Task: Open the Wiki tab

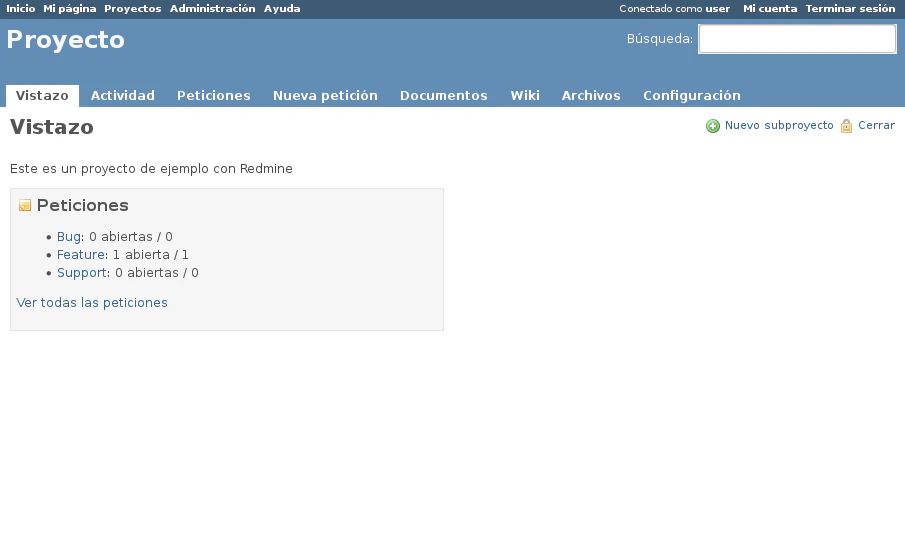Action: (524, 96)
